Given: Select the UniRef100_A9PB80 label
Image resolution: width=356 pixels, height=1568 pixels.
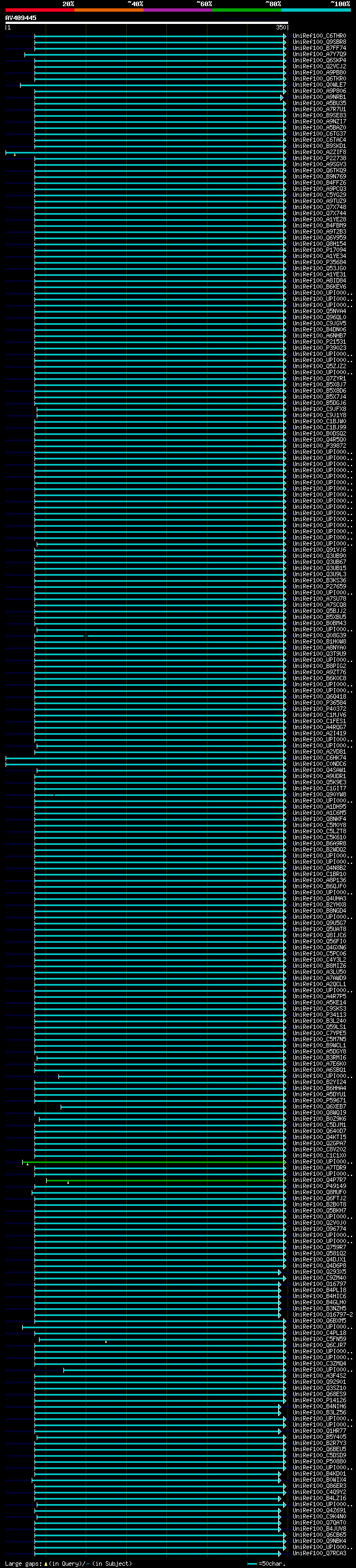Looking at the screenshot, I should tap(319, 72).
